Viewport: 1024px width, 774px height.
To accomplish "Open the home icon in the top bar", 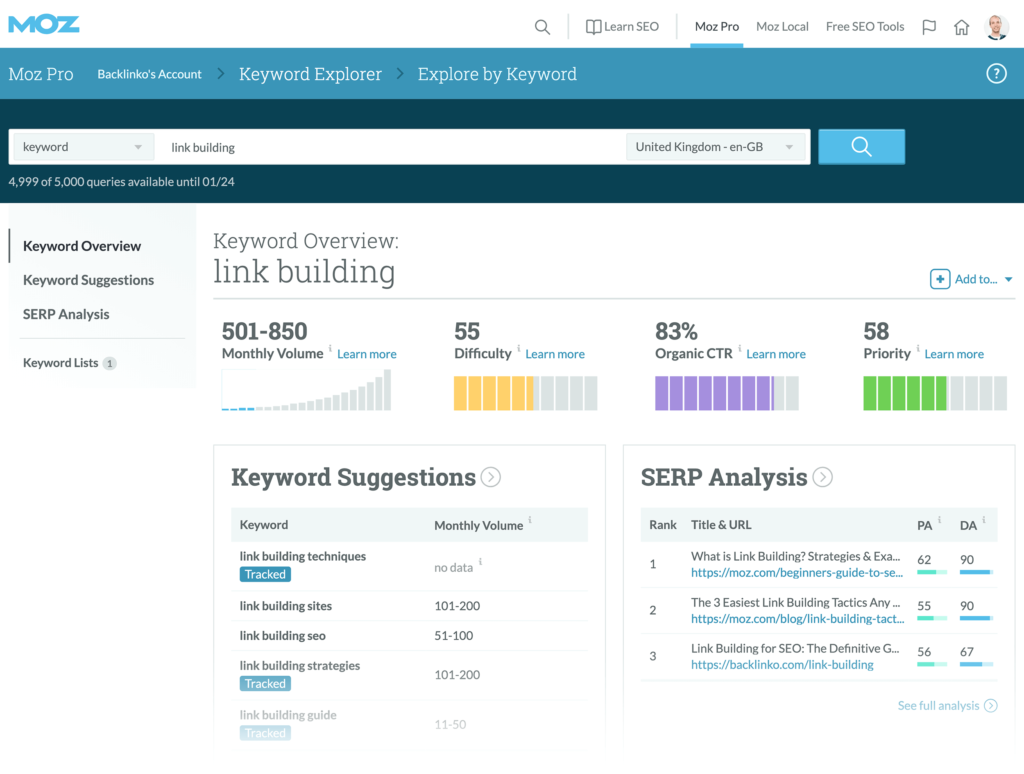I will [961, 27].
